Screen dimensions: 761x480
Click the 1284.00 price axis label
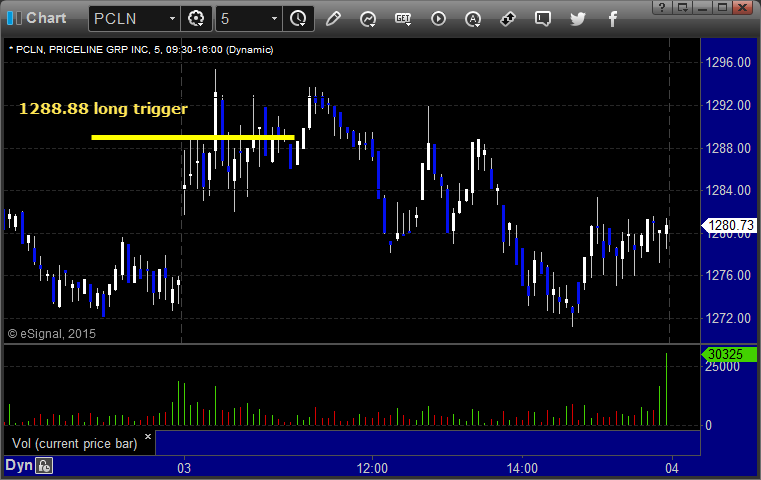point(728,190)
